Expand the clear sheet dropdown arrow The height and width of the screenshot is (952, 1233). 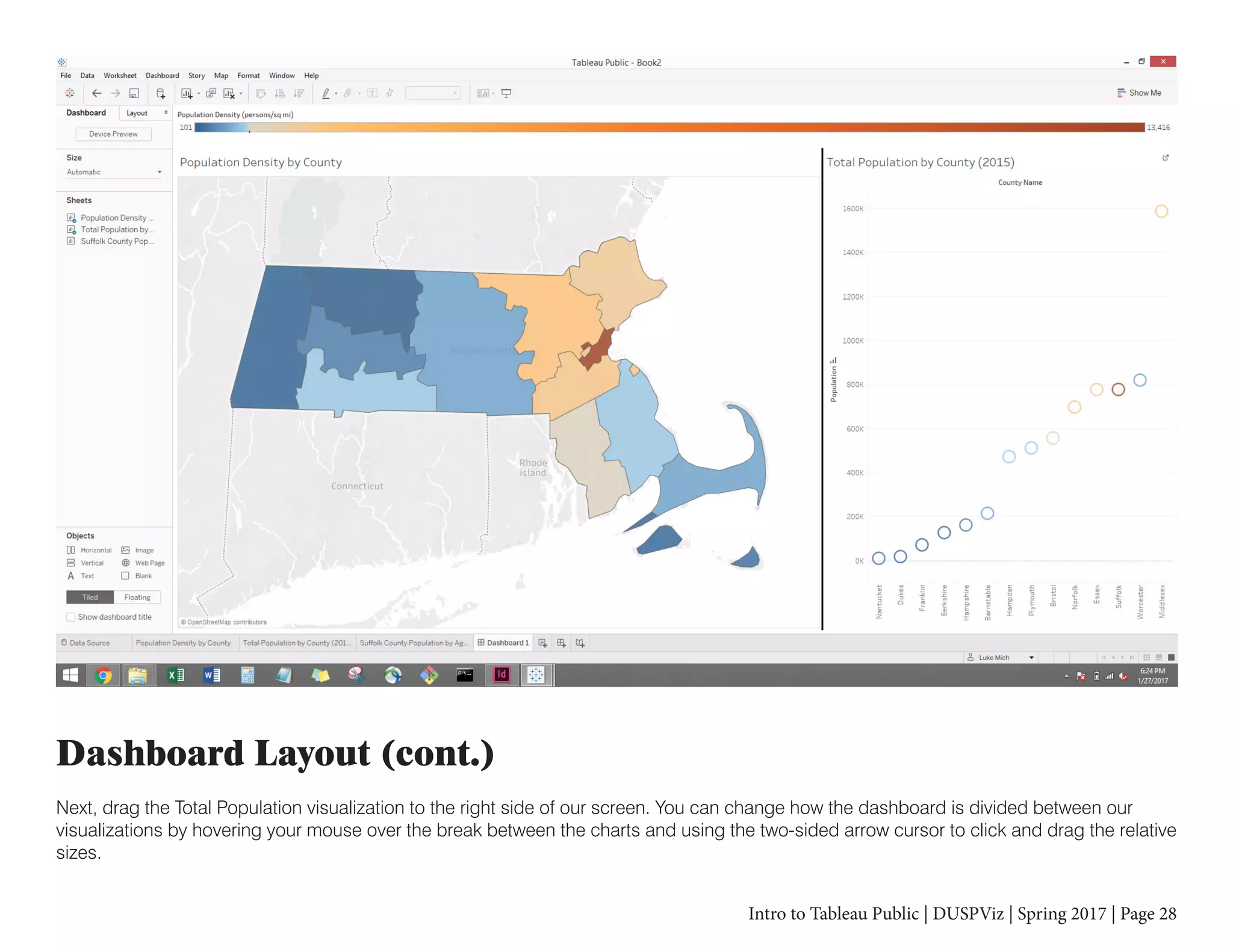tap(241, 93)
